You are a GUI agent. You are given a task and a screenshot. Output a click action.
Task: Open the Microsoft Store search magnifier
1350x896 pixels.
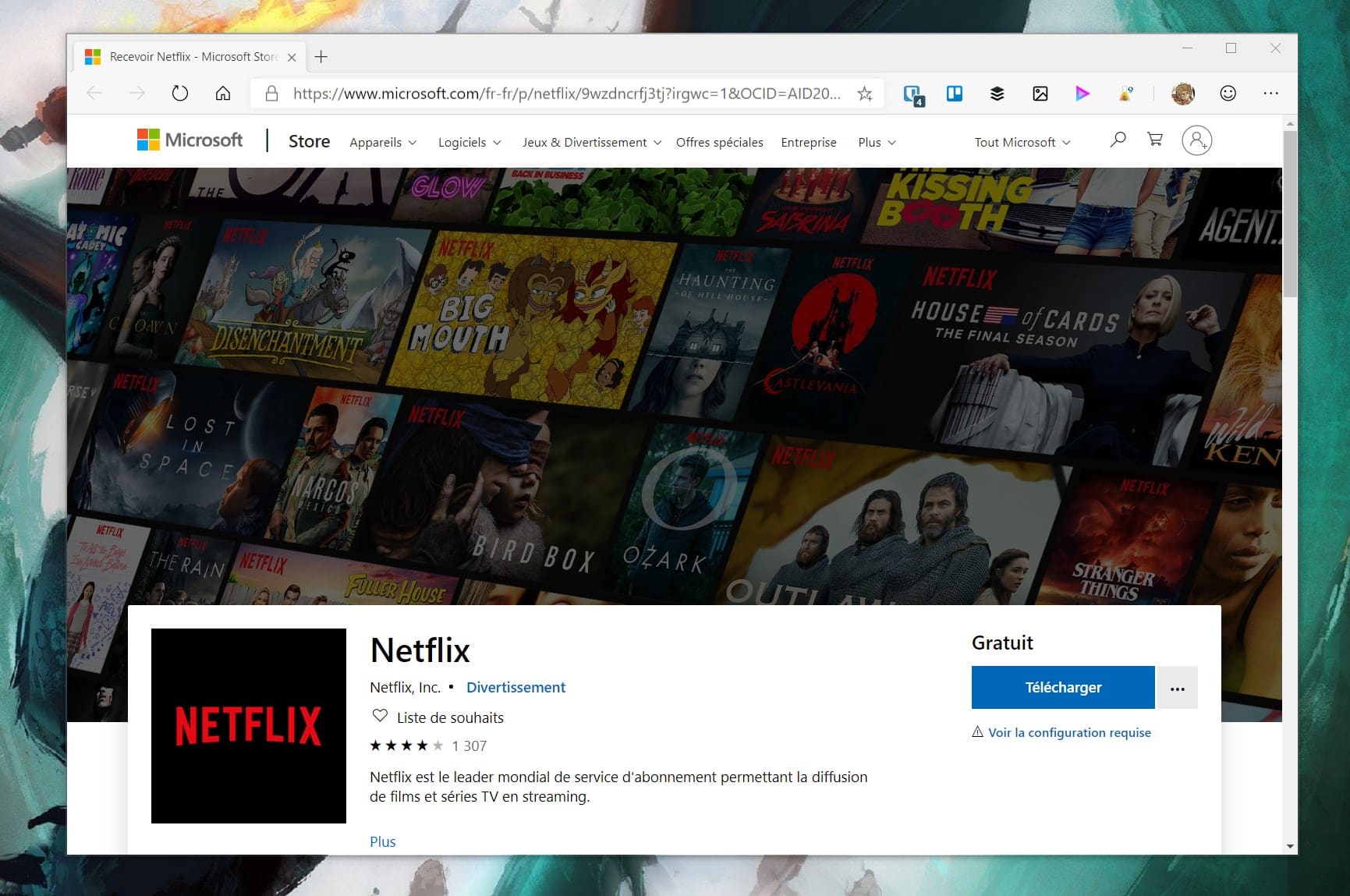click(1118, 140)
